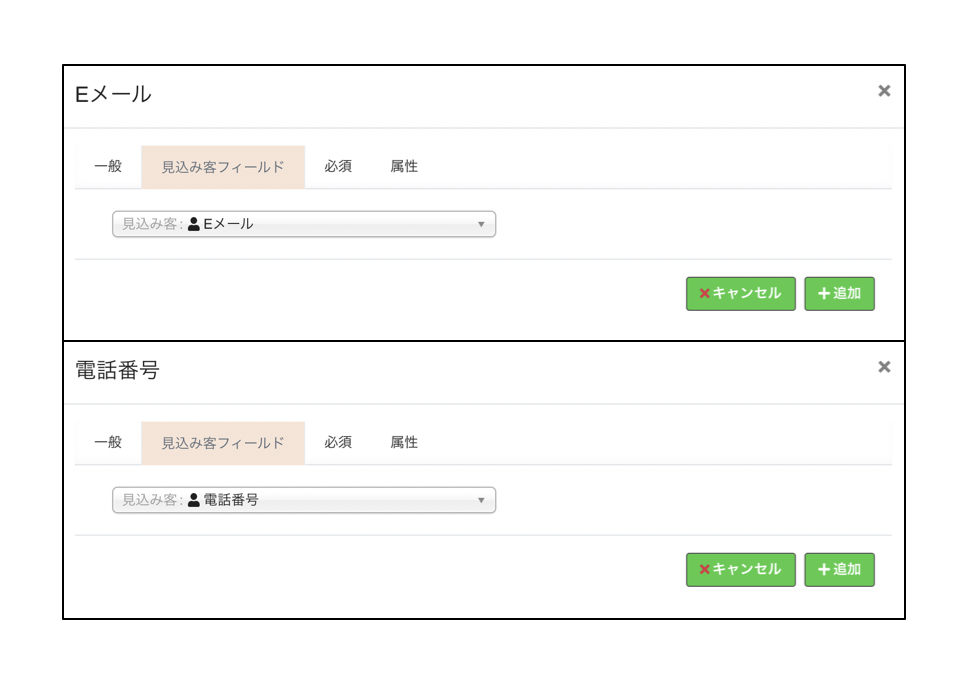Select 見込み客フィールド tab in the 電話番号 dialog

coord(223,442)
